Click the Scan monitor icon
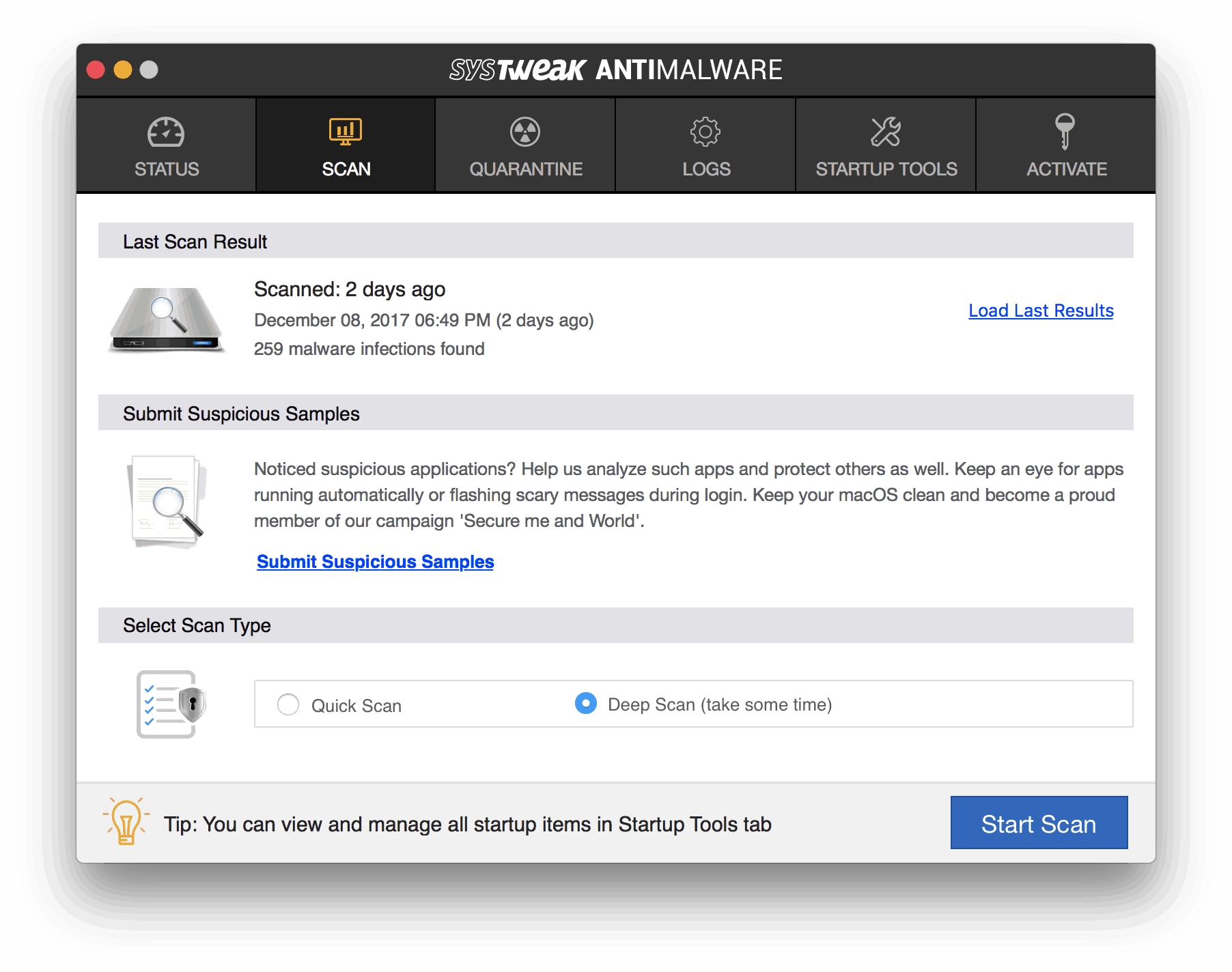The width and height of the screenshot is (1232, 972). point(346,132)
